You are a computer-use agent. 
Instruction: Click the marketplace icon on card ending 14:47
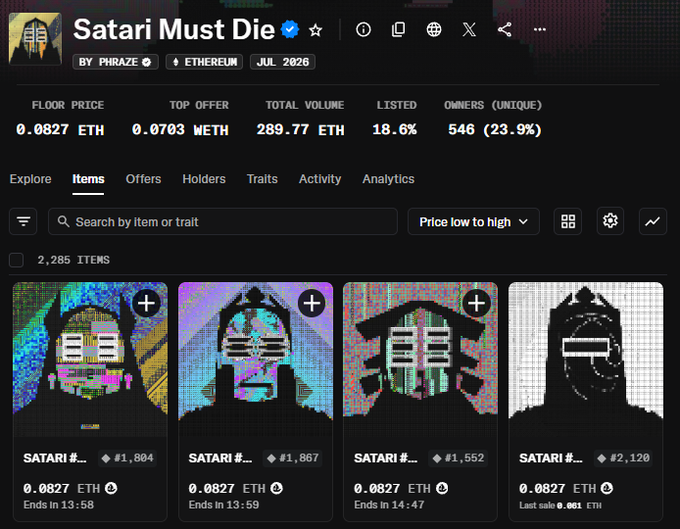442,488
